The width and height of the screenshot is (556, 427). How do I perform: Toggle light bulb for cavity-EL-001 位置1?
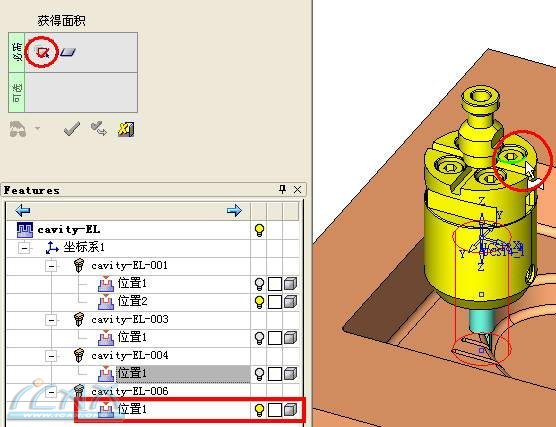tap(260, 284)
